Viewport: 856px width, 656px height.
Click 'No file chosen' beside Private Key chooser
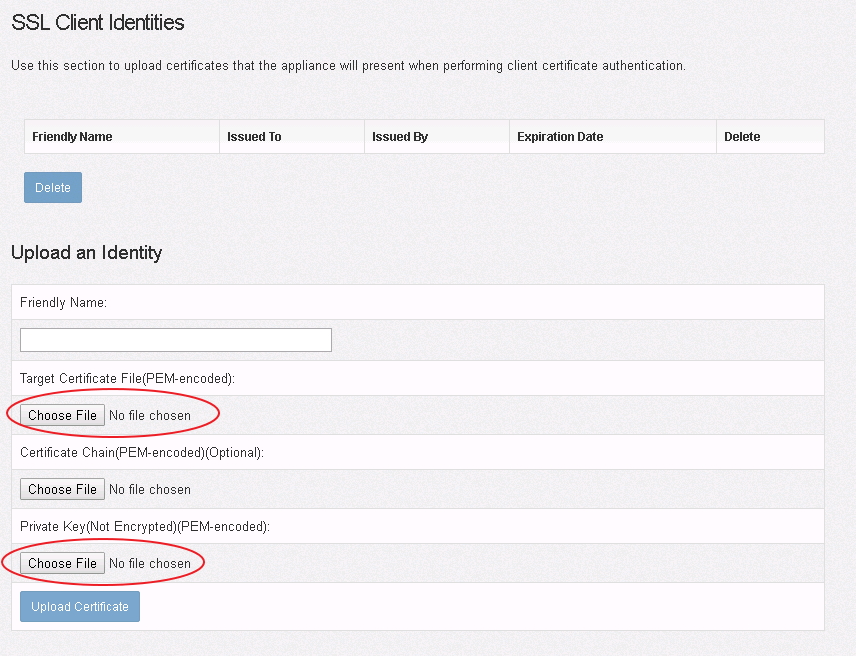tap(150, 563)
